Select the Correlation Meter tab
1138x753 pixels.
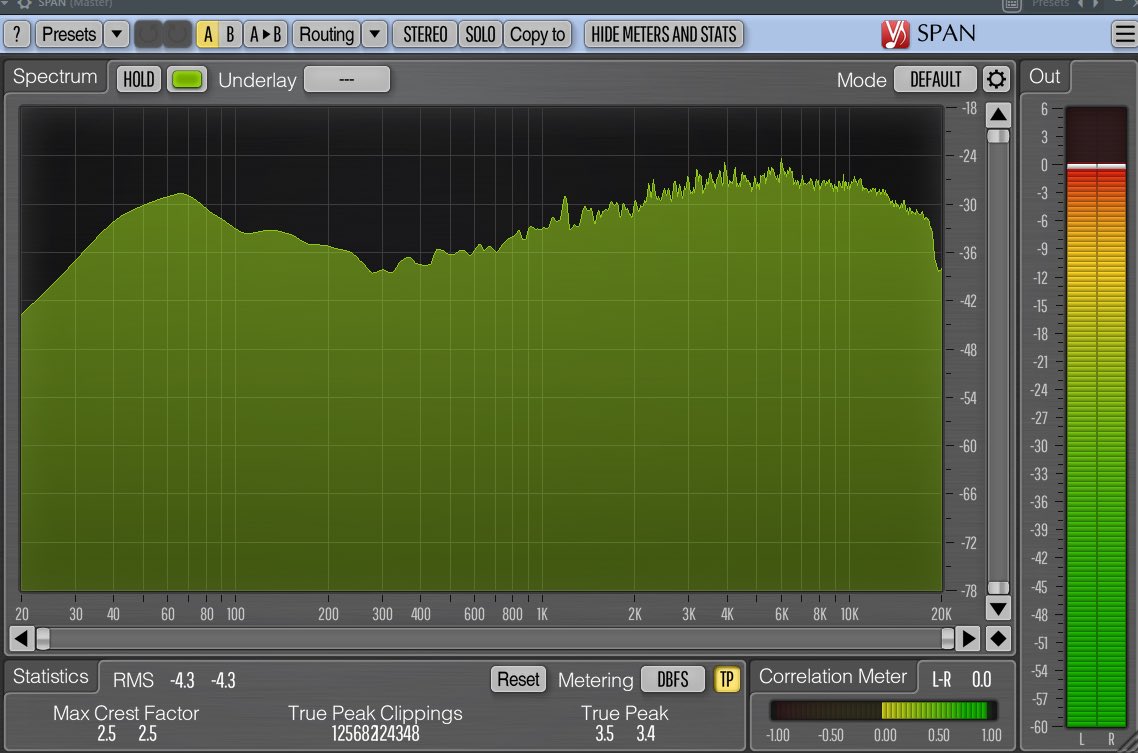tap(832, 676)
